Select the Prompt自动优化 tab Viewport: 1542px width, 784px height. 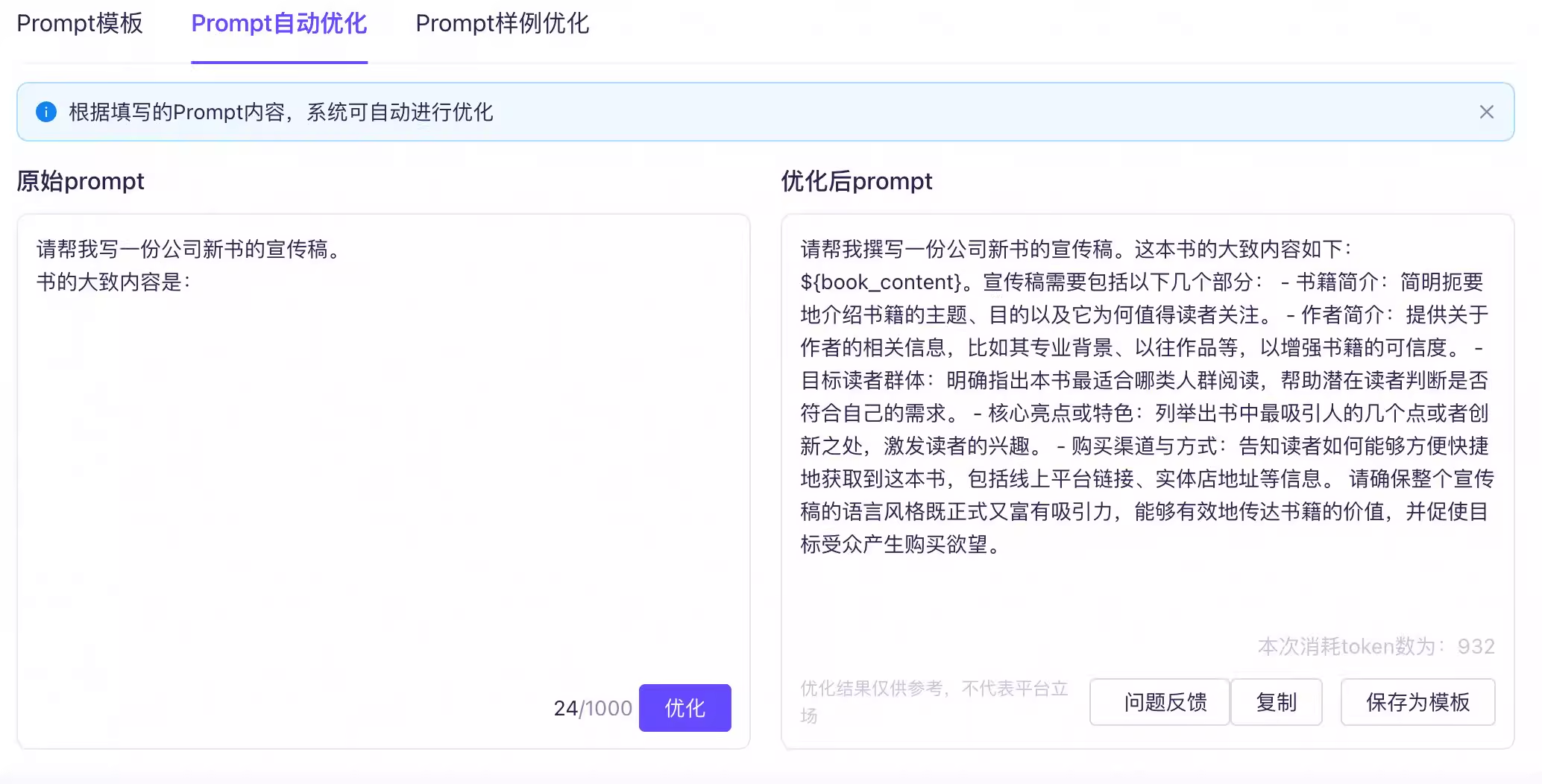(279, 23)
